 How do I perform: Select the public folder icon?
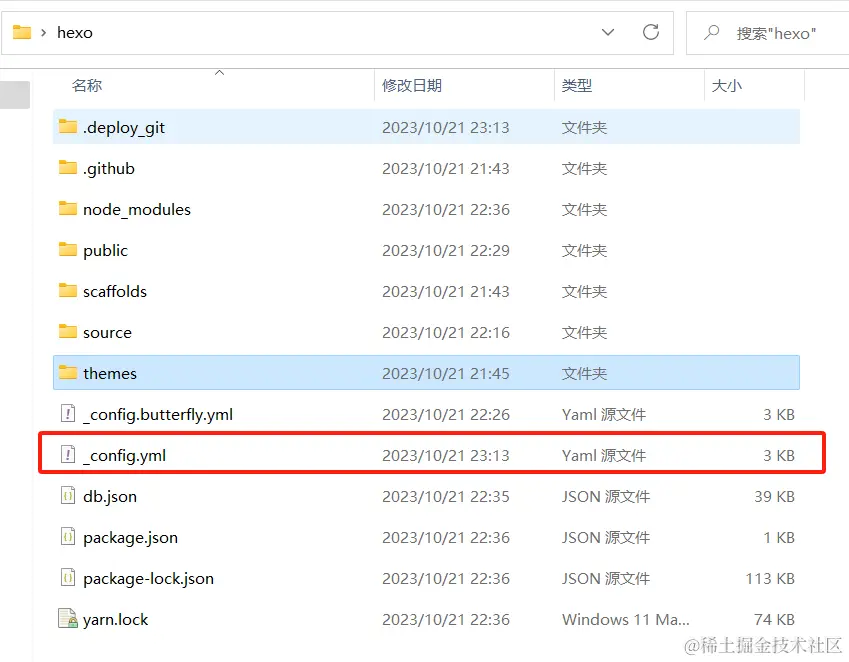[68, 250]
